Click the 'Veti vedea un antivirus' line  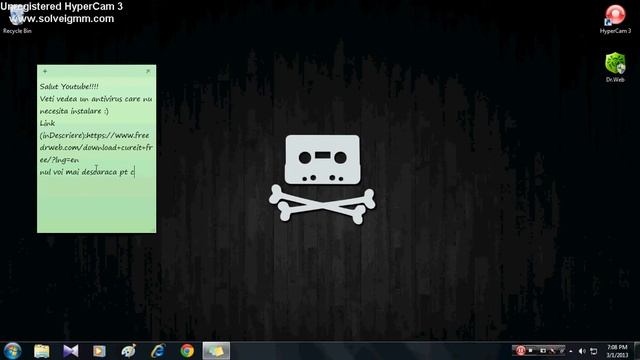click(96, 99)
